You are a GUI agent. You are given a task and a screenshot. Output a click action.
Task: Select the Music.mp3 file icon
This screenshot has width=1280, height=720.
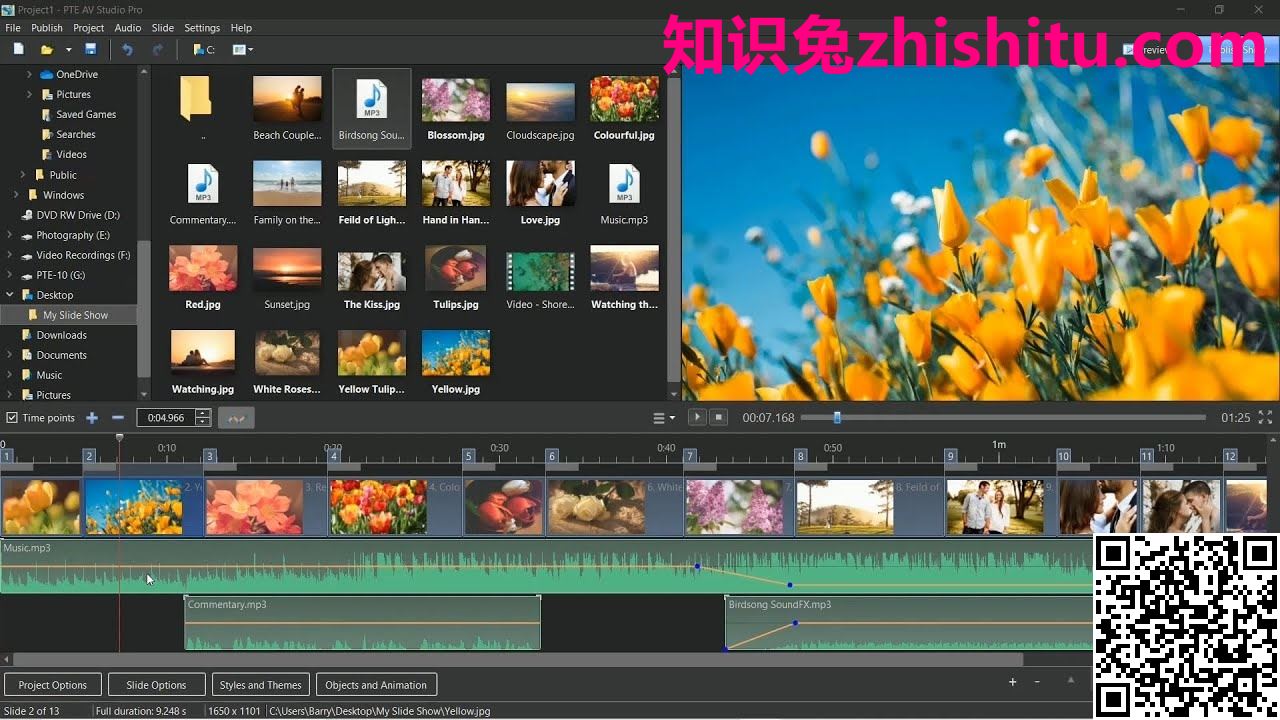[624, 183]
